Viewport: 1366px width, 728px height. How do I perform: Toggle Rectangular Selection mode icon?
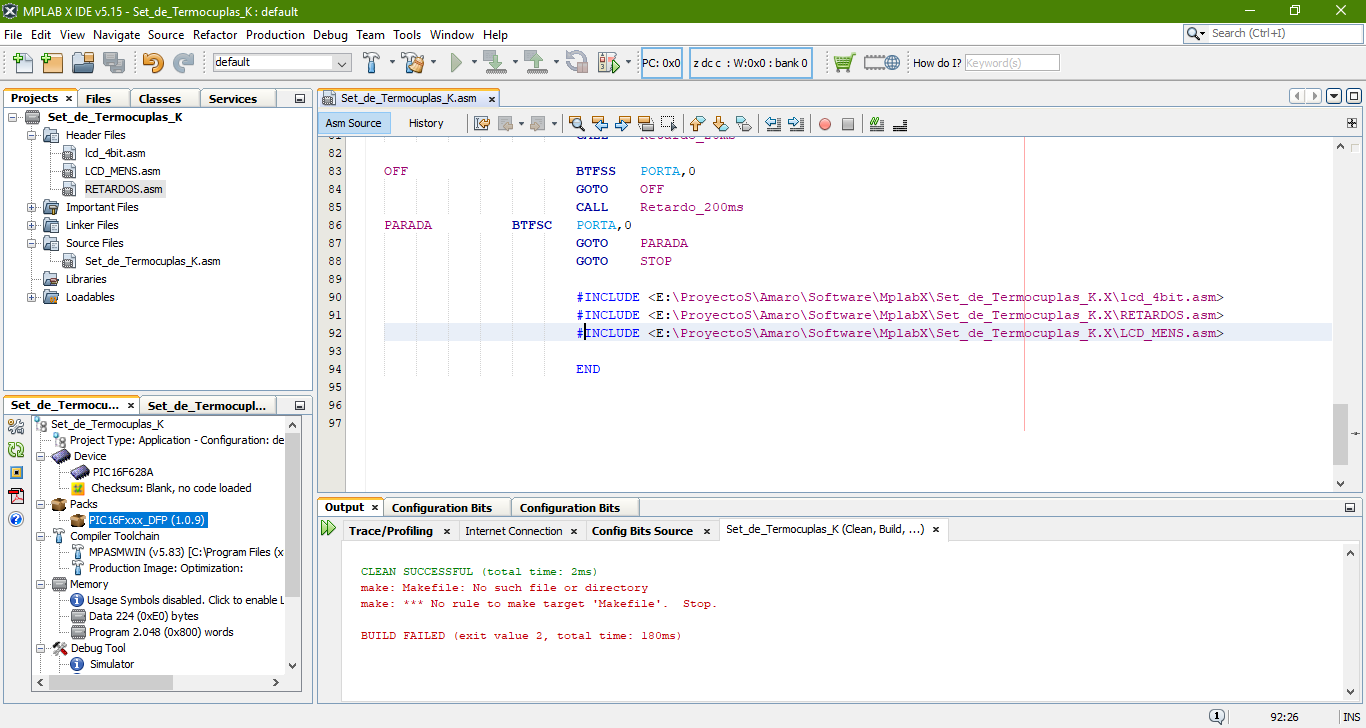click(669, 124)
